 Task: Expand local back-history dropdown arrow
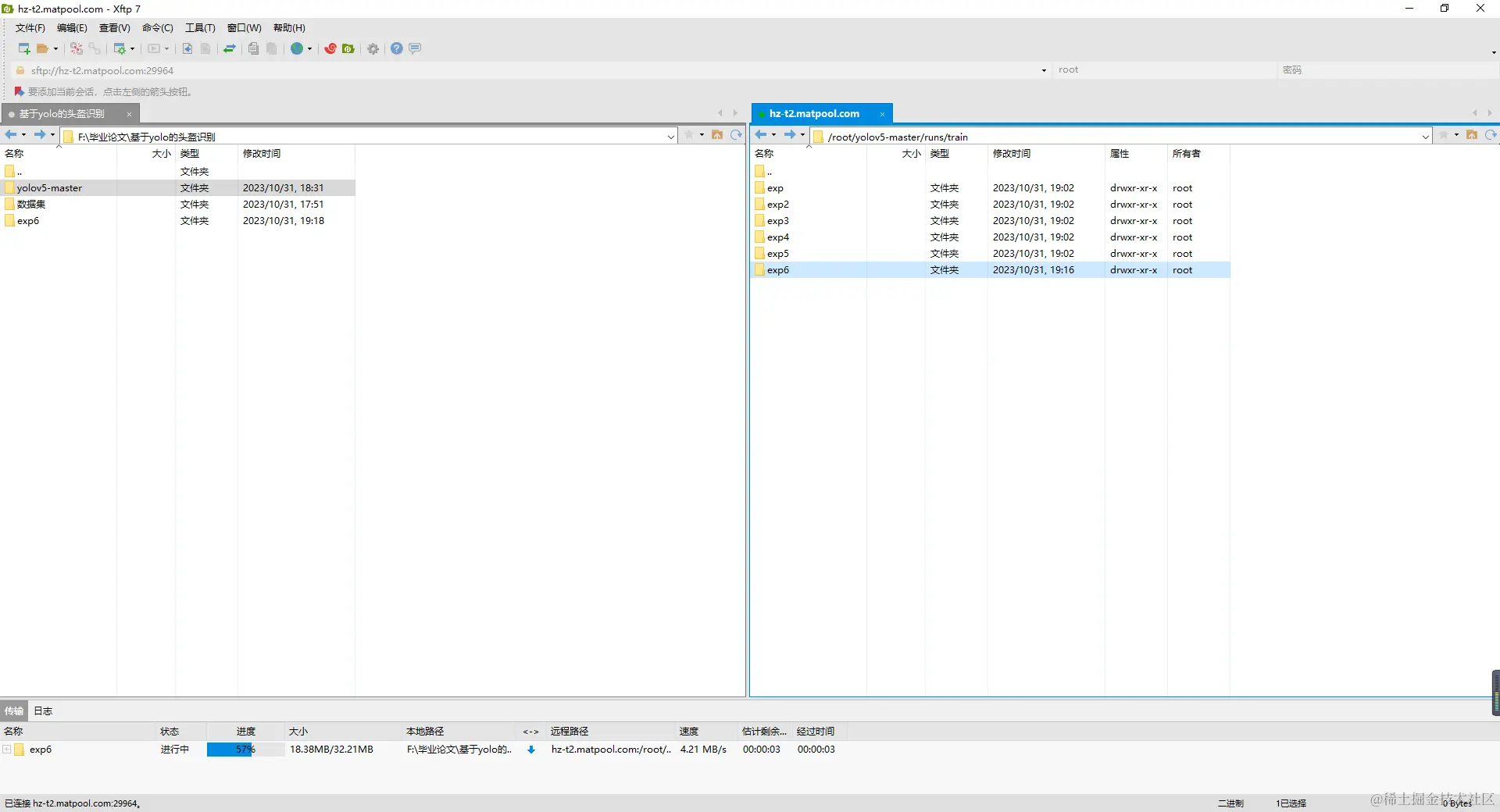(x=24, y=135)
